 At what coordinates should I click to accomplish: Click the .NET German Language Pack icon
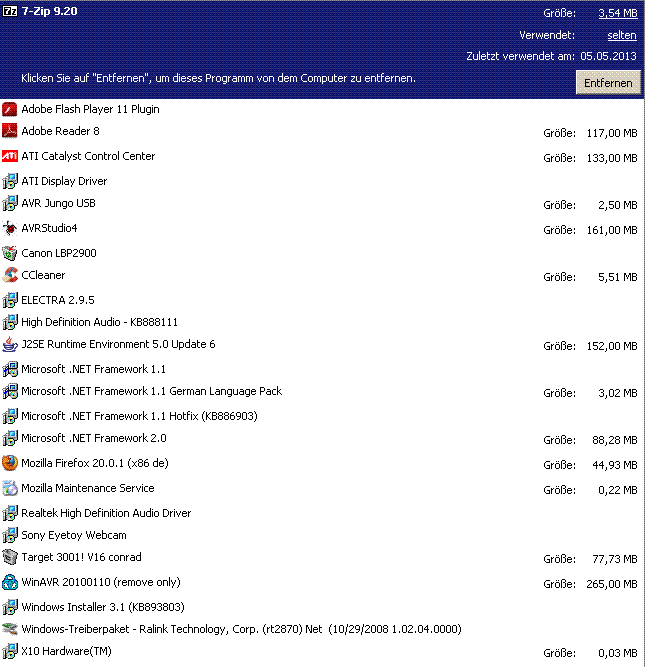pyautogui.click(x=9, y=391)
